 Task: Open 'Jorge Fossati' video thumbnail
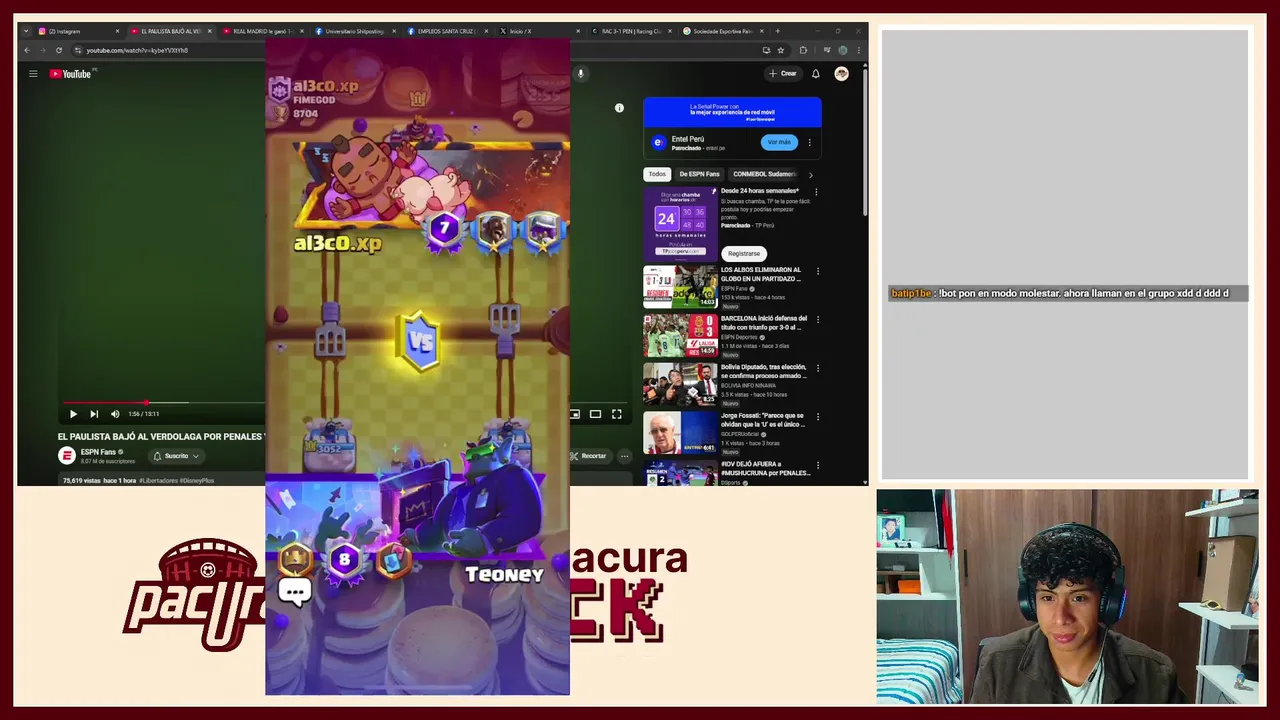[x=680, y=433]
